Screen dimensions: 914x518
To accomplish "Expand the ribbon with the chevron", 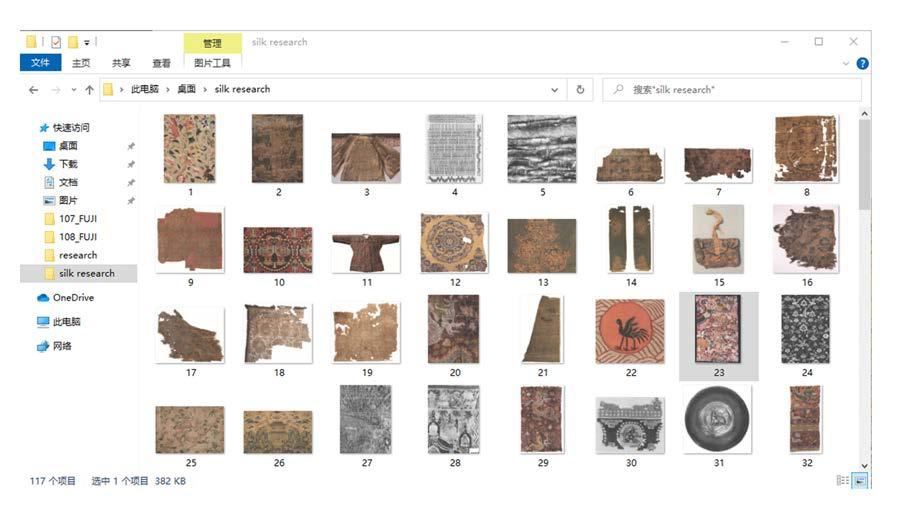I will [x=846, y=64].
